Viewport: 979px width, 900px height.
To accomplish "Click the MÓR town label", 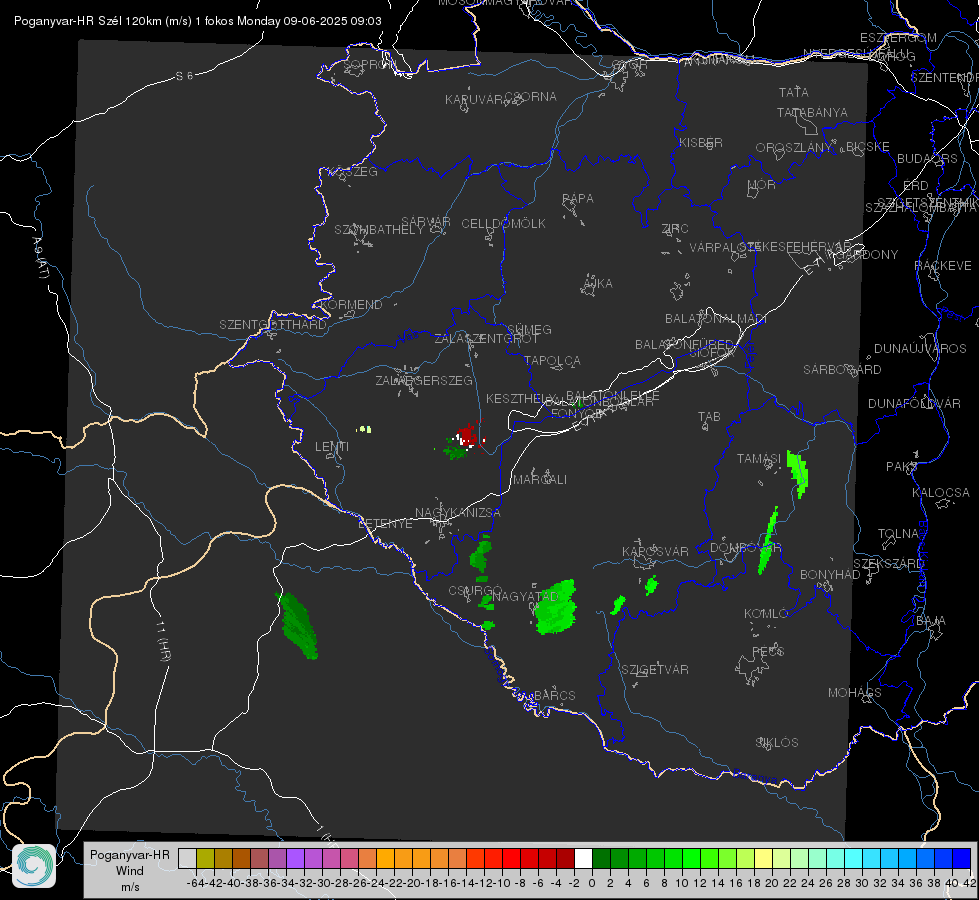I will [761, 185].
